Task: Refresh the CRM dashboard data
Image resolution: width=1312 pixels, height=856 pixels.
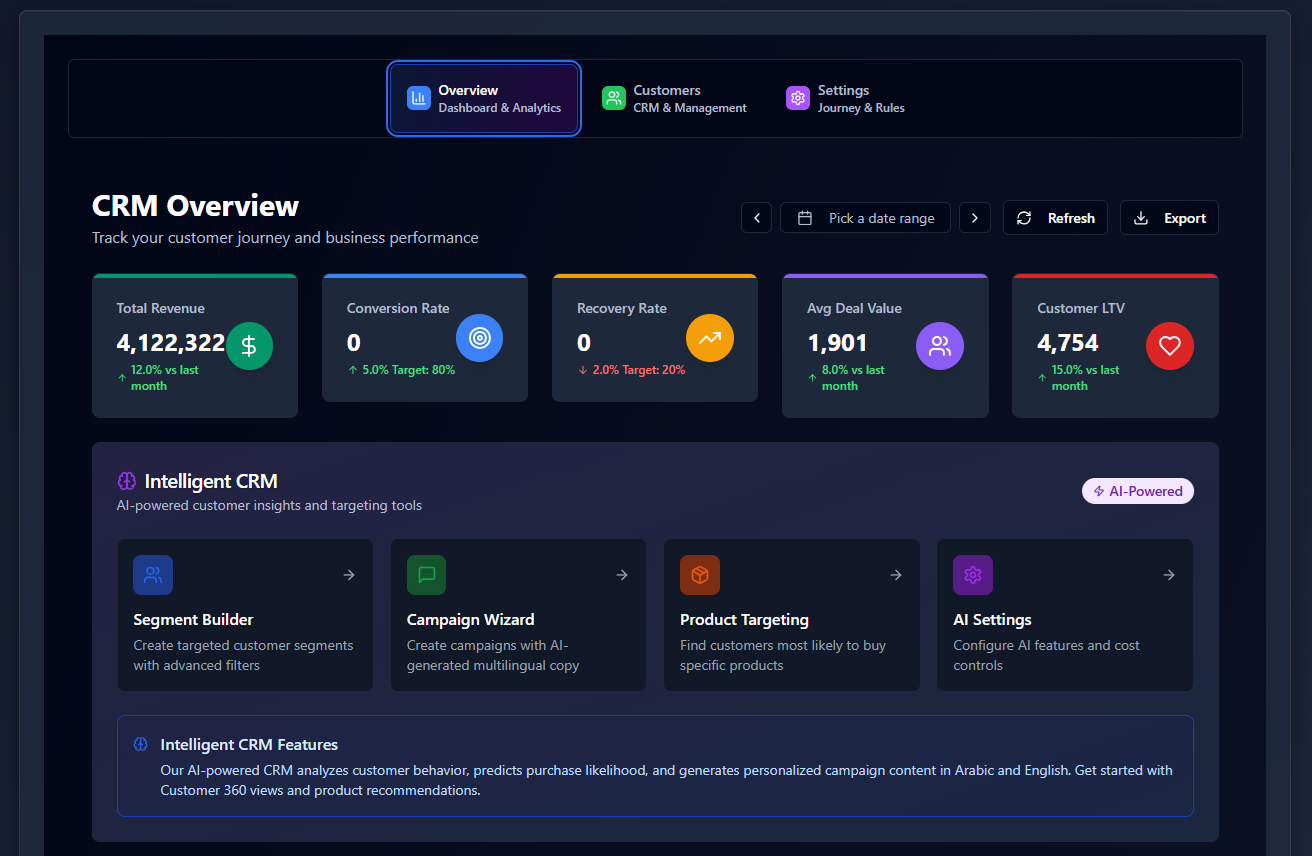Action: pos(1055,218)
